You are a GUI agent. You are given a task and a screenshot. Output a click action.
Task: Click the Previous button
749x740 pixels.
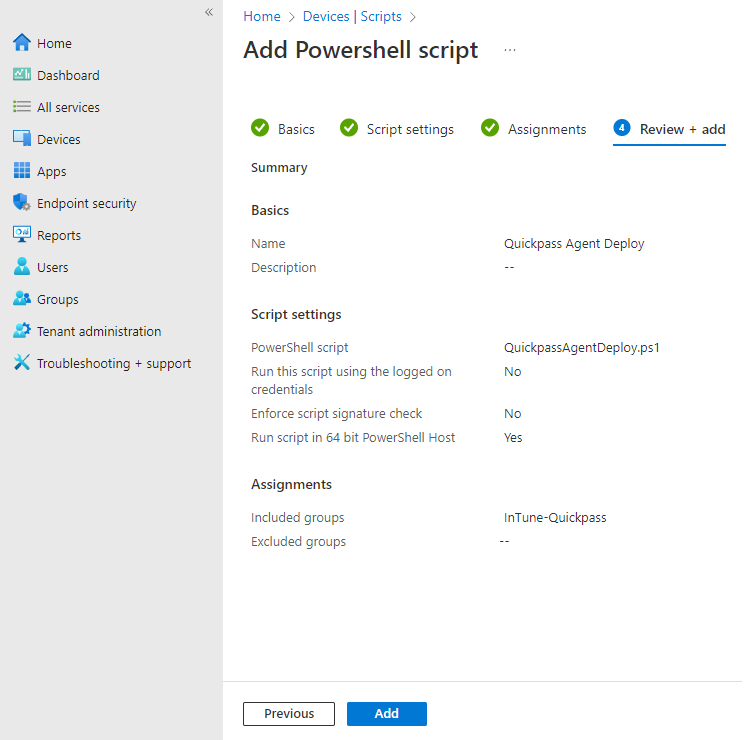click(x=289, y=713)
